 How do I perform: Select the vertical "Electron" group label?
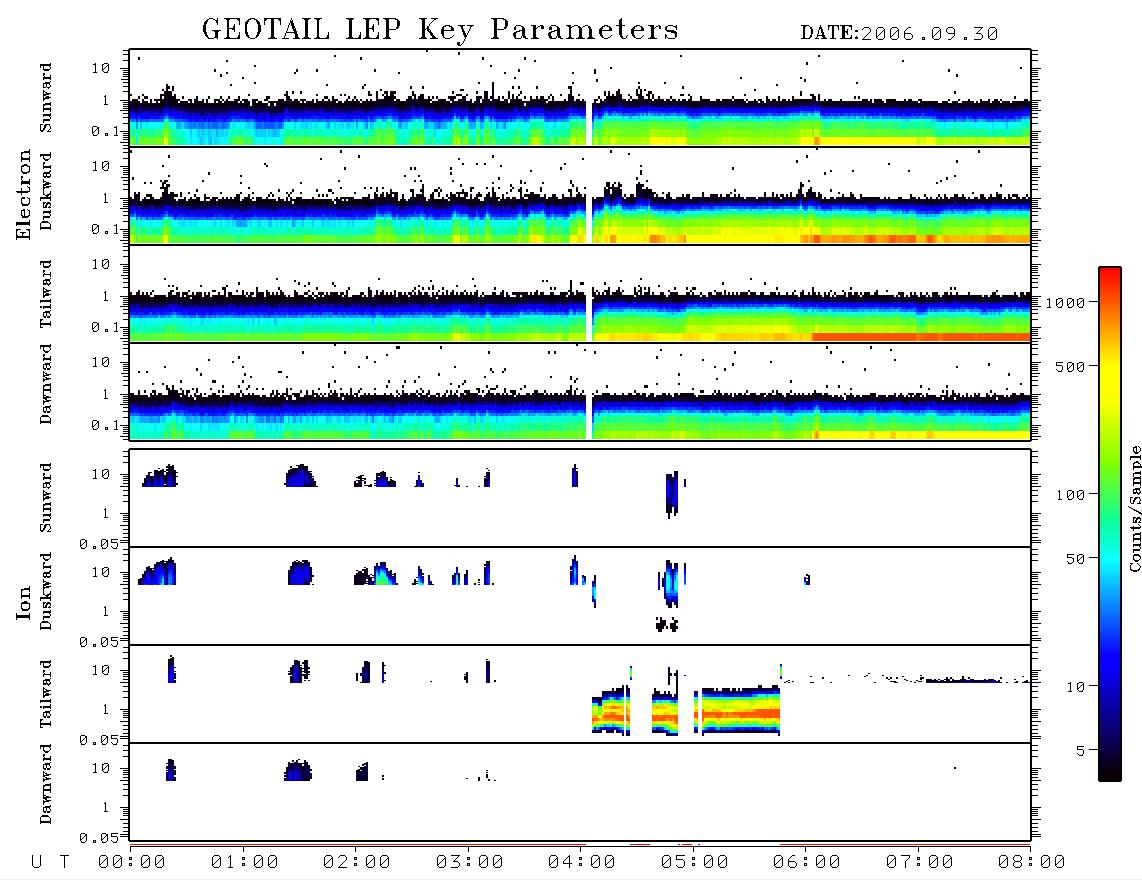24,195
